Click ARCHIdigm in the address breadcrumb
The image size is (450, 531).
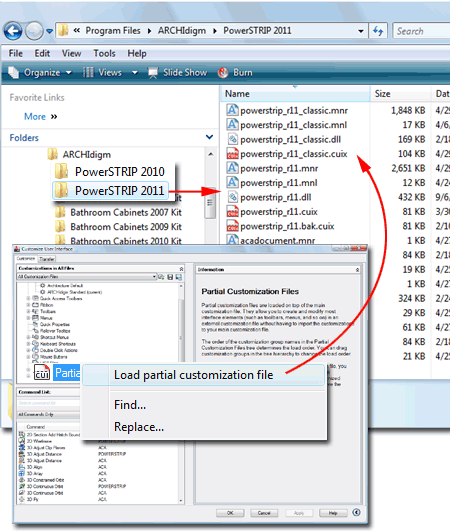[x=182, y=31]
